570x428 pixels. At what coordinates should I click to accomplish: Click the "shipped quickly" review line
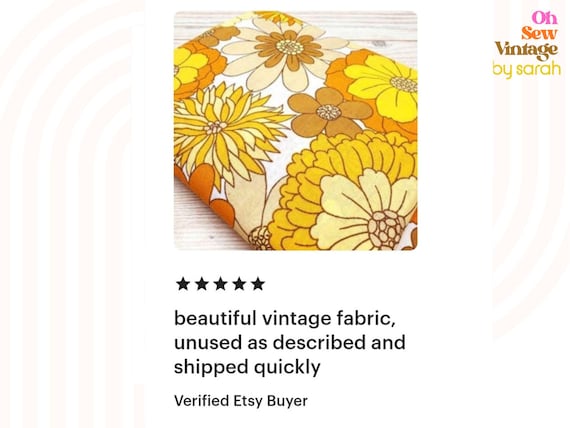(247, 367)
